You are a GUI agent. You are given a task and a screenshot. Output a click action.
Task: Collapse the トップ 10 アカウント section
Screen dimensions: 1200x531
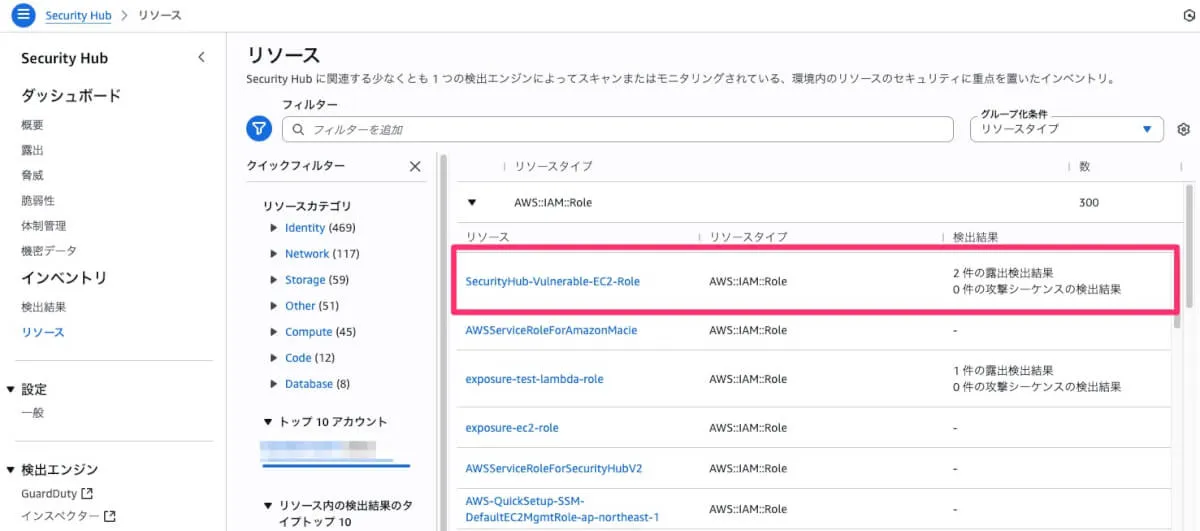(268, 422)
